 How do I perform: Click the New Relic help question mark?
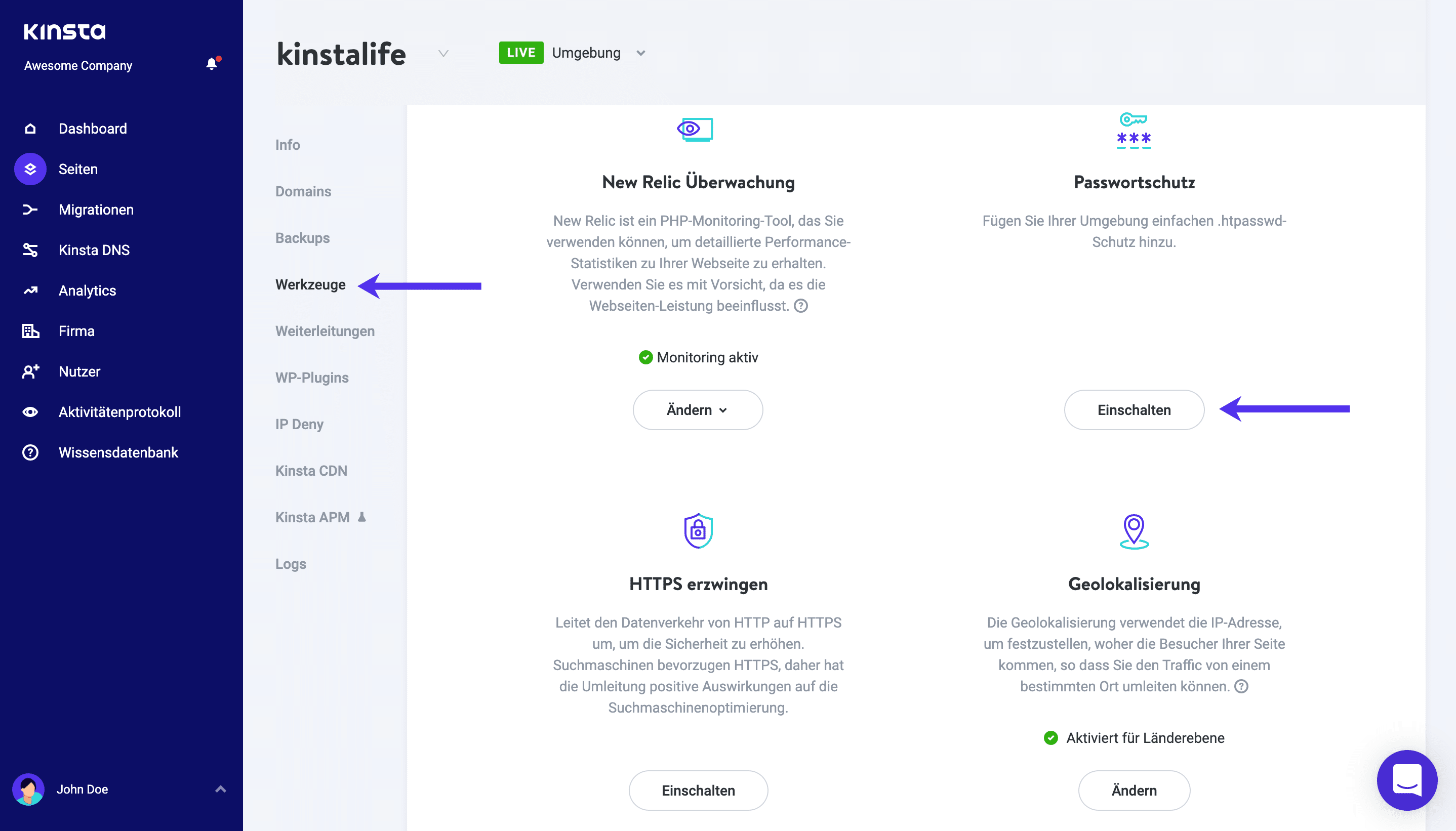(801, 306)
